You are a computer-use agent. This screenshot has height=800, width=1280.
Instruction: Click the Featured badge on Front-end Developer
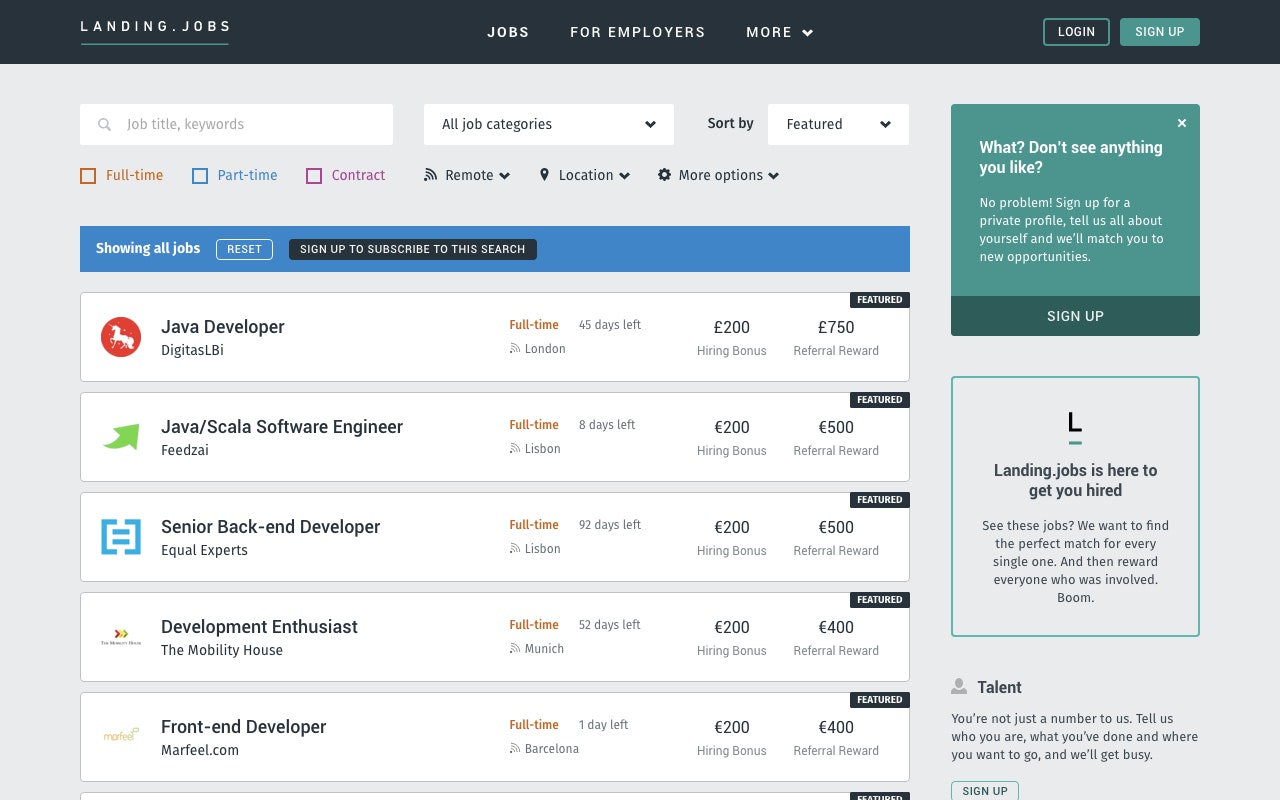[x=880, y=700]
